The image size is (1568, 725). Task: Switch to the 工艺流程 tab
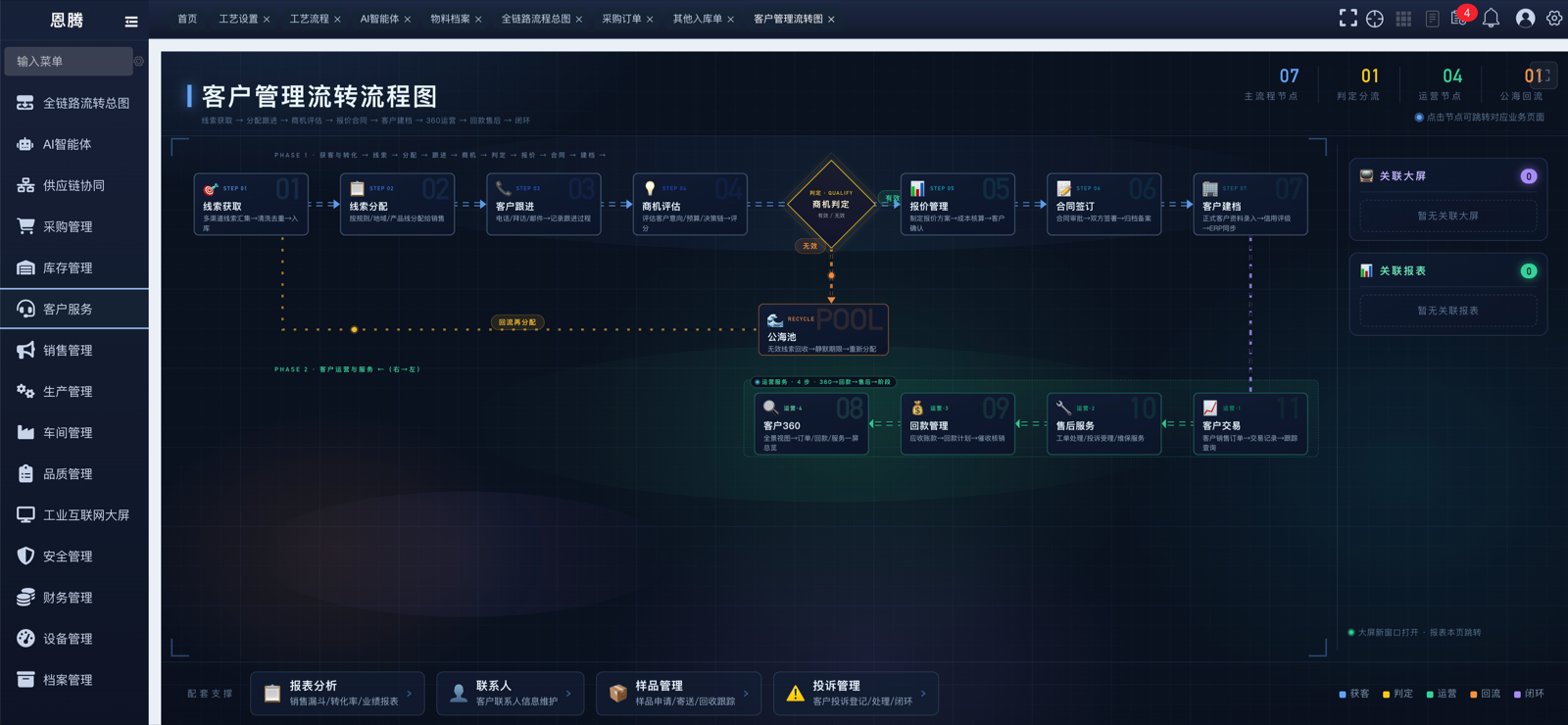coord(310,19)
